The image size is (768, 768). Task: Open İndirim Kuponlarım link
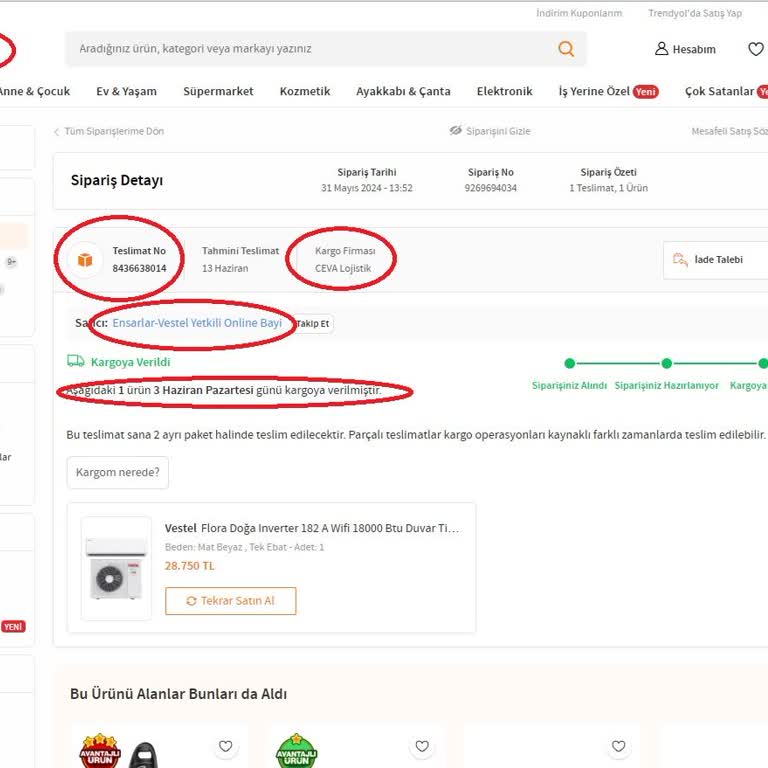[579, 13]
